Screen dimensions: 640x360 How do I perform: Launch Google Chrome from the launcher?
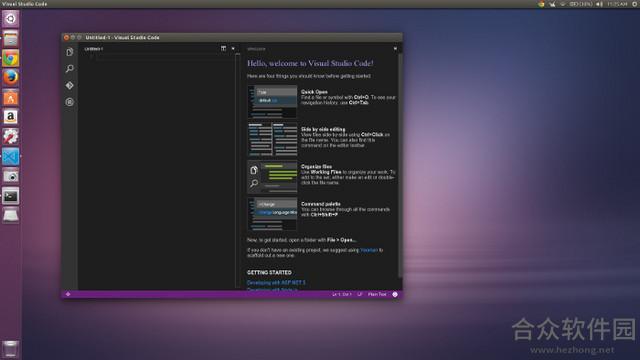pos(11,58)
